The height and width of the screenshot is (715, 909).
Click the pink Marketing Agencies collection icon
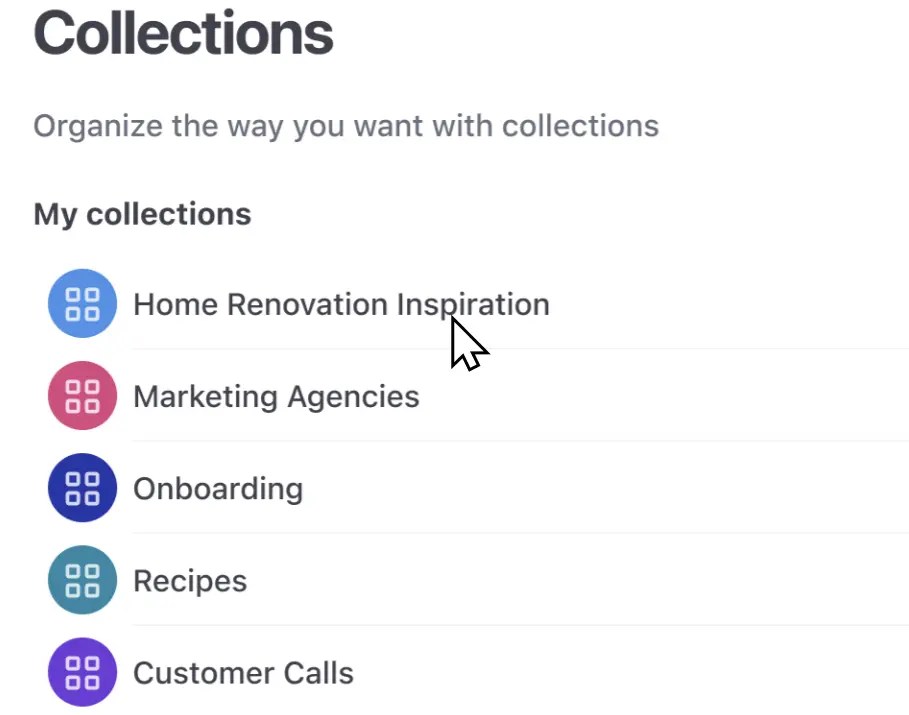pyautogui.click(x=83, y=396)
